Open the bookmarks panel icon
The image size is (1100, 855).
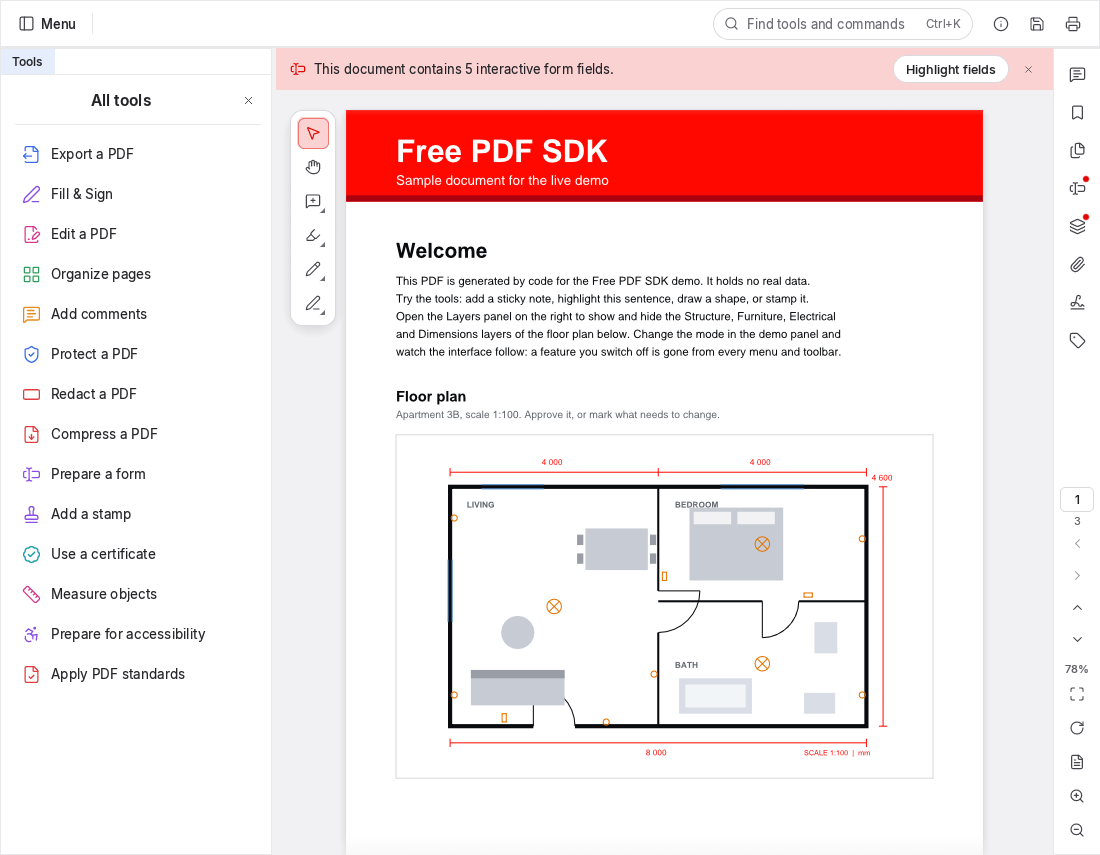click(x=1078, y=112)
